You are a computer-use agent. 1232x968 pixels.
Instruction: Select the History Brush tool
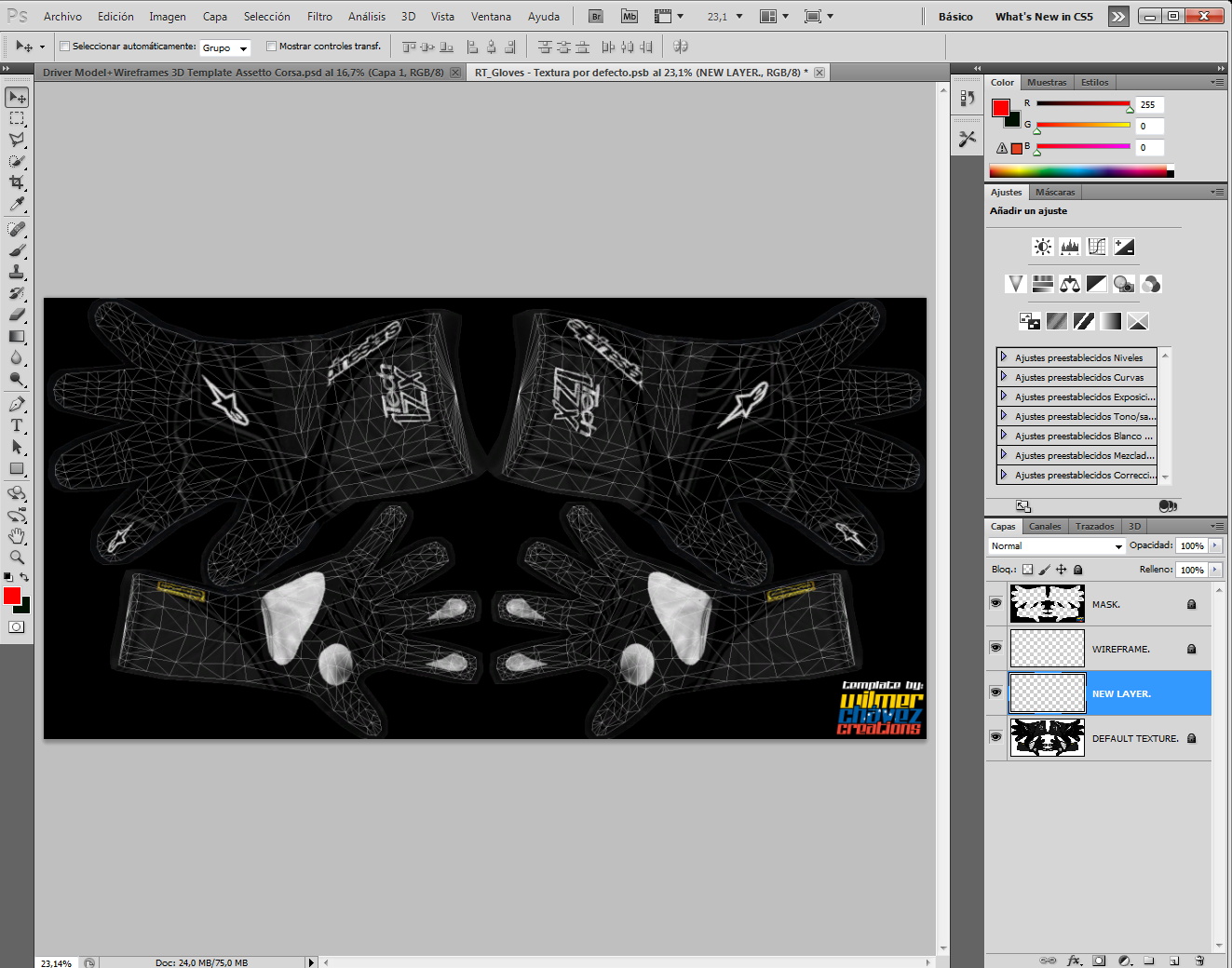tap(17, 293)
